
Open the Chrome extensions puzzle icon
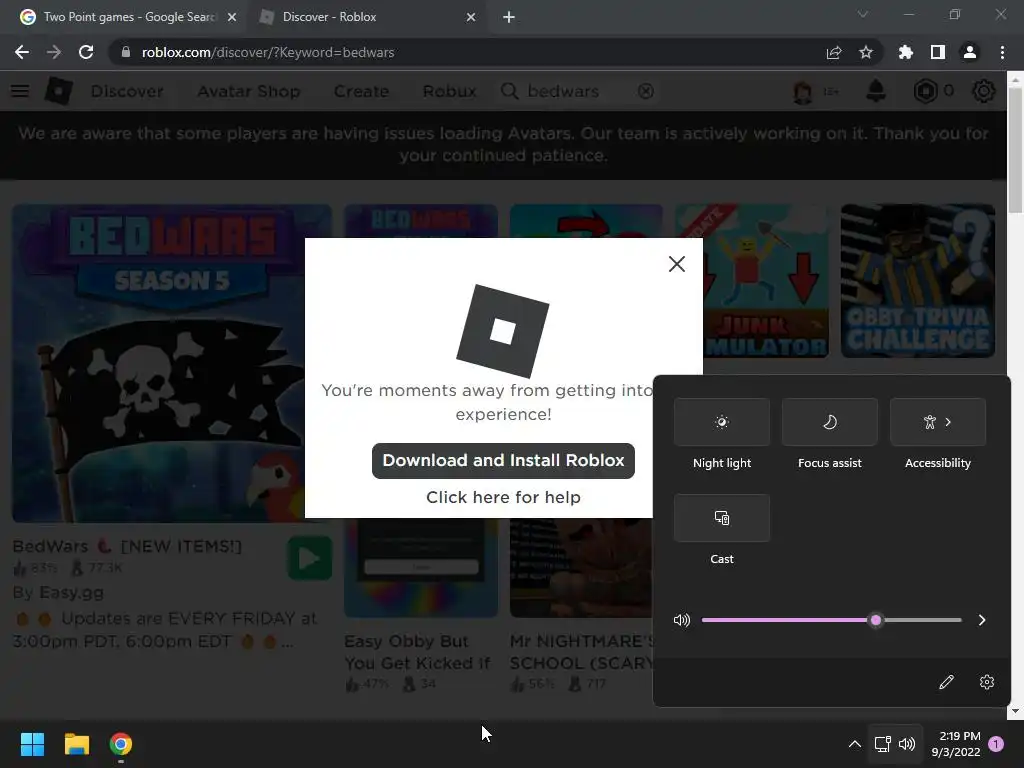pyautogui.click(x=905, y=52)
